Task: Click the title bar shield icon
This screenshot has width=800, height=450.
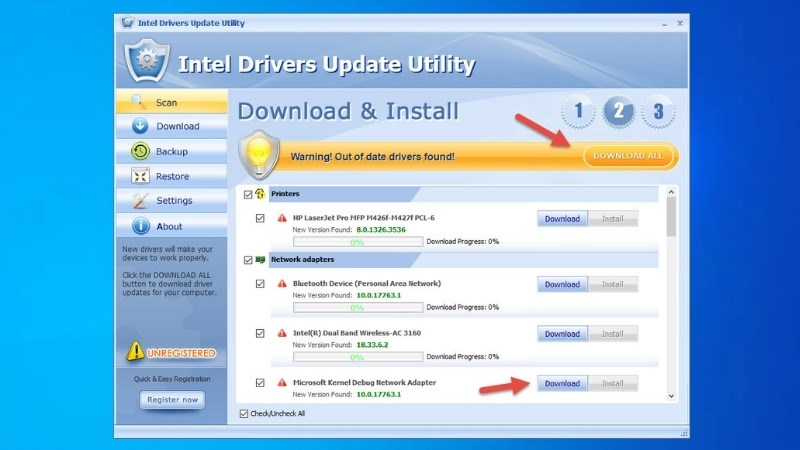Action: [x=128, y=22]
